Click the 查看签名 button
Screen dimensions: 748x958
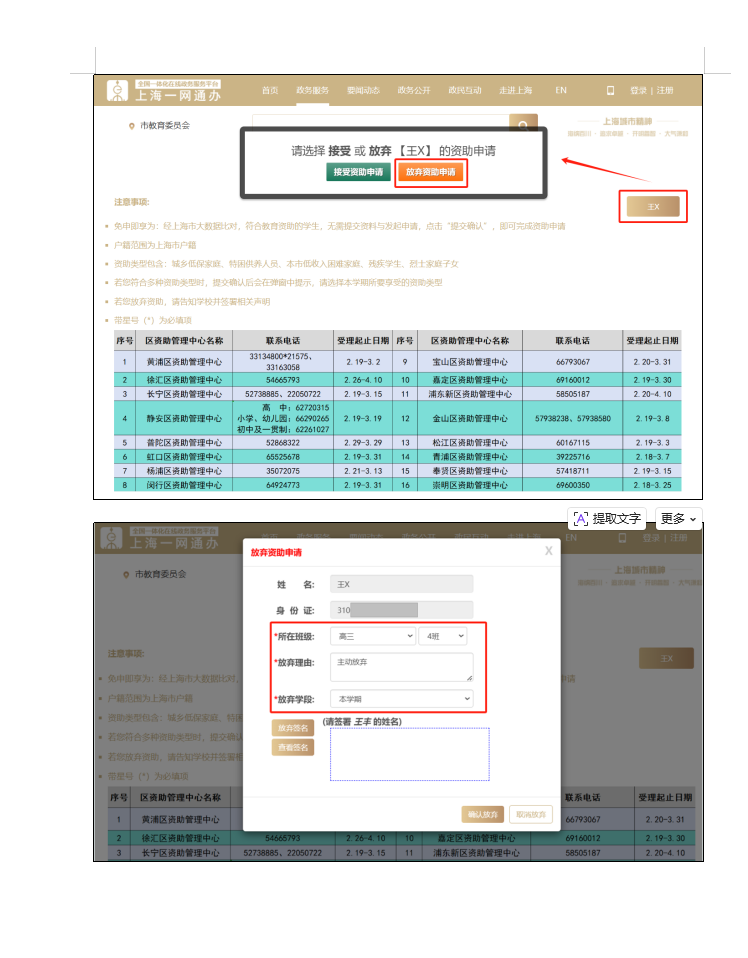click(293, 747)
